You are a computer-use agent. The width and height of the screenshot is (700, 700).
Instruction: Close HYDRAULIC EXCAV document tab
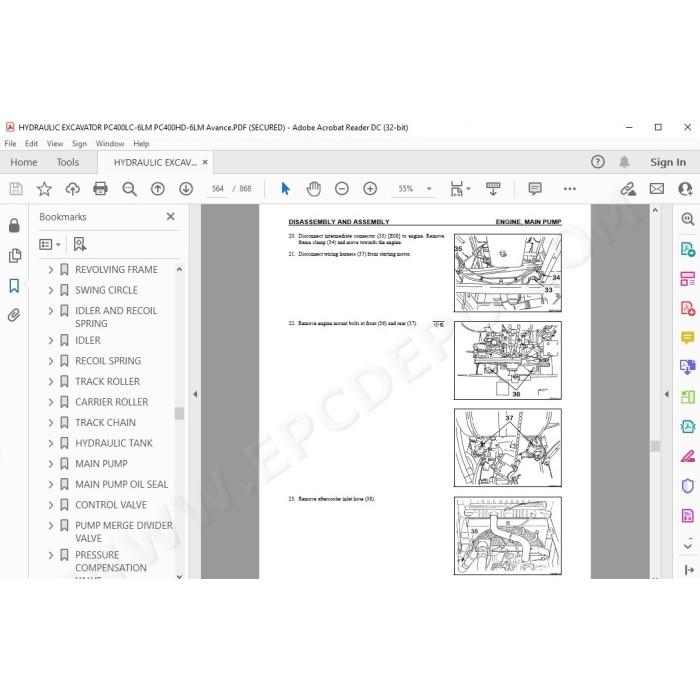(205, 162)
